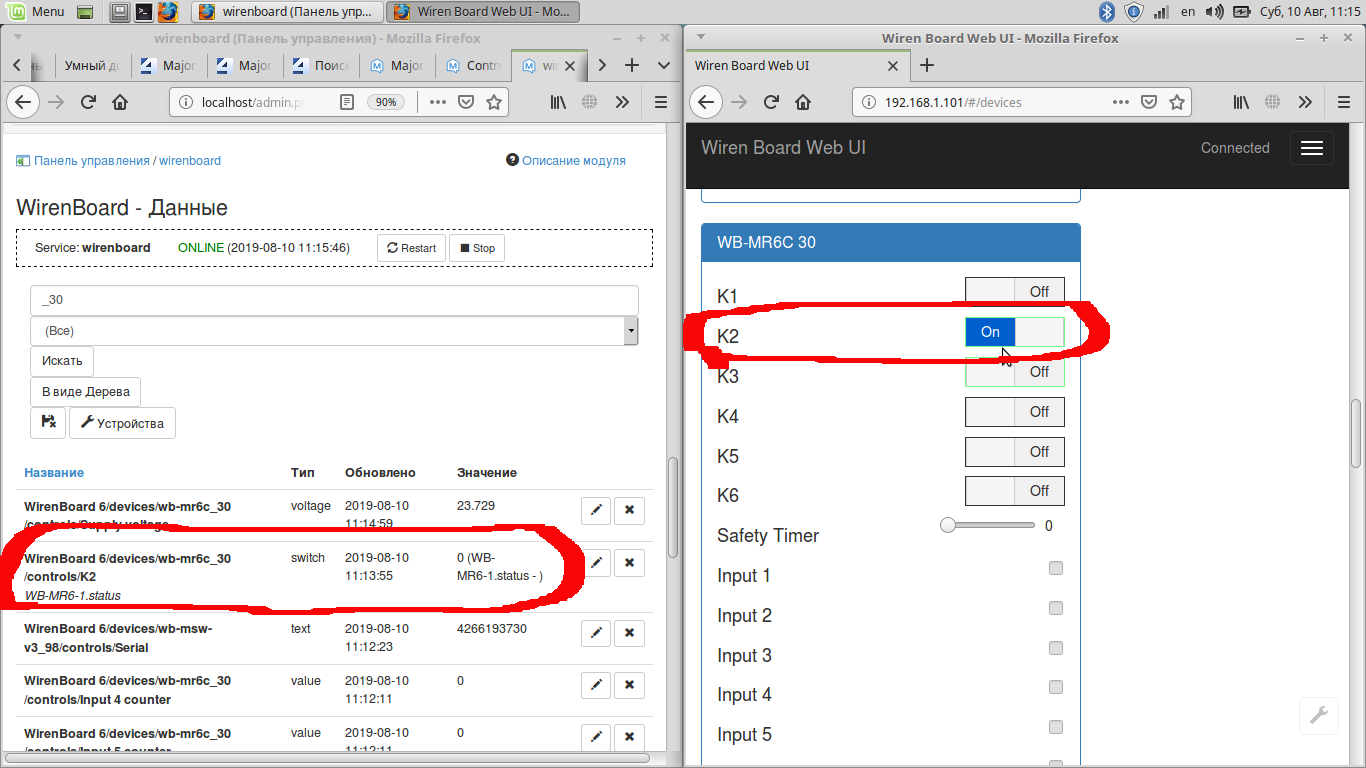This screenshot has width=1366, height=768.
Task: Open the Linux Mint Menu
Action: (37, 12)
